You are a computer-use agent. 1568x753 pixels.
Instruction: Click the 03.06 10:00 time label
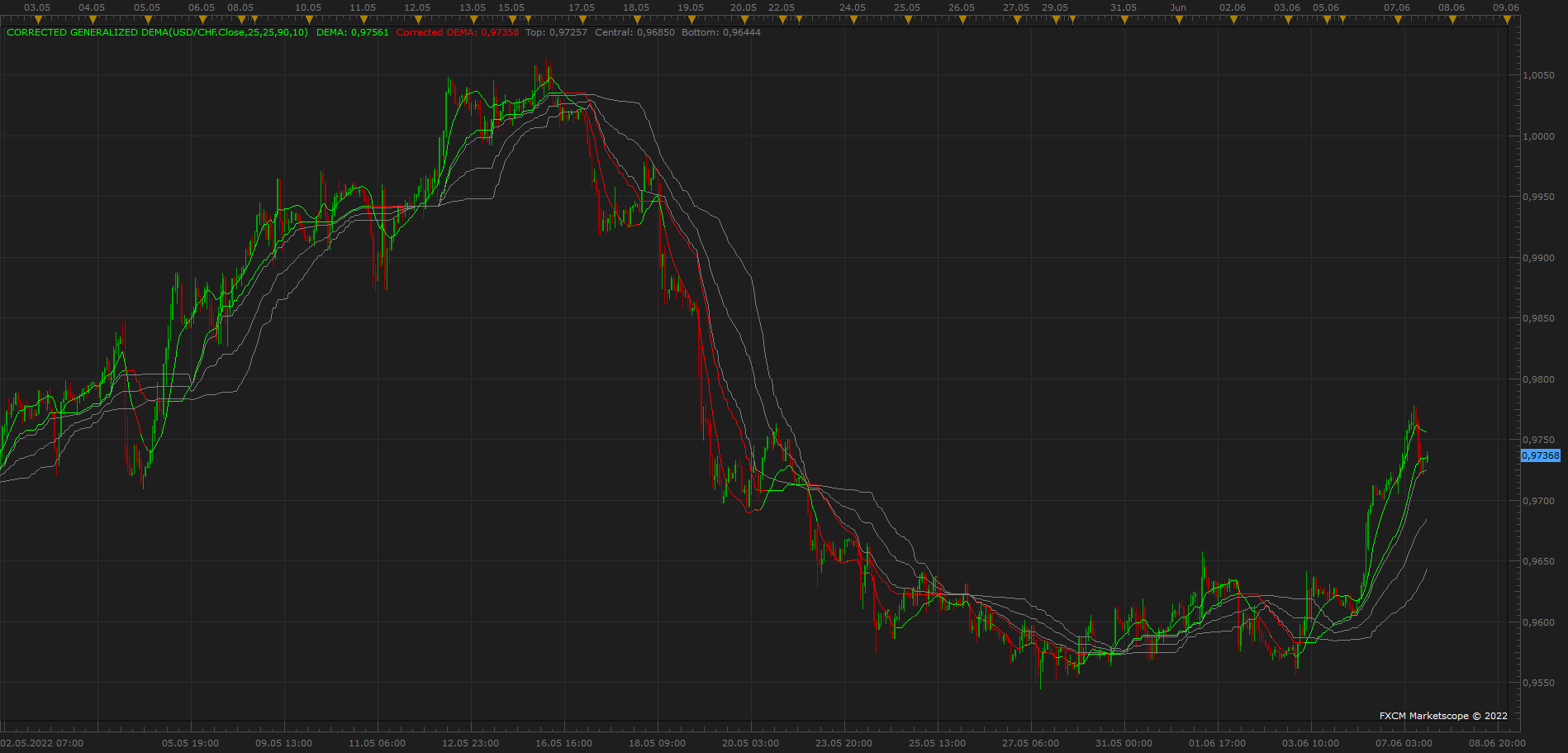click(x=1311, y=743)
